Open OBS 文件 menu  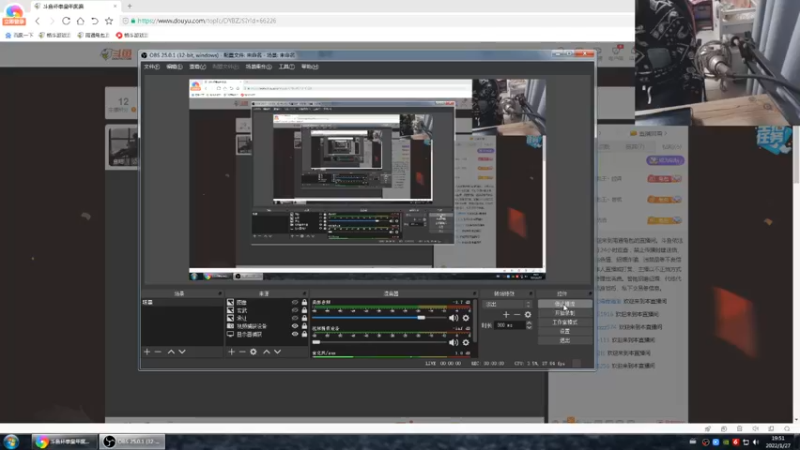pos(152,67)
